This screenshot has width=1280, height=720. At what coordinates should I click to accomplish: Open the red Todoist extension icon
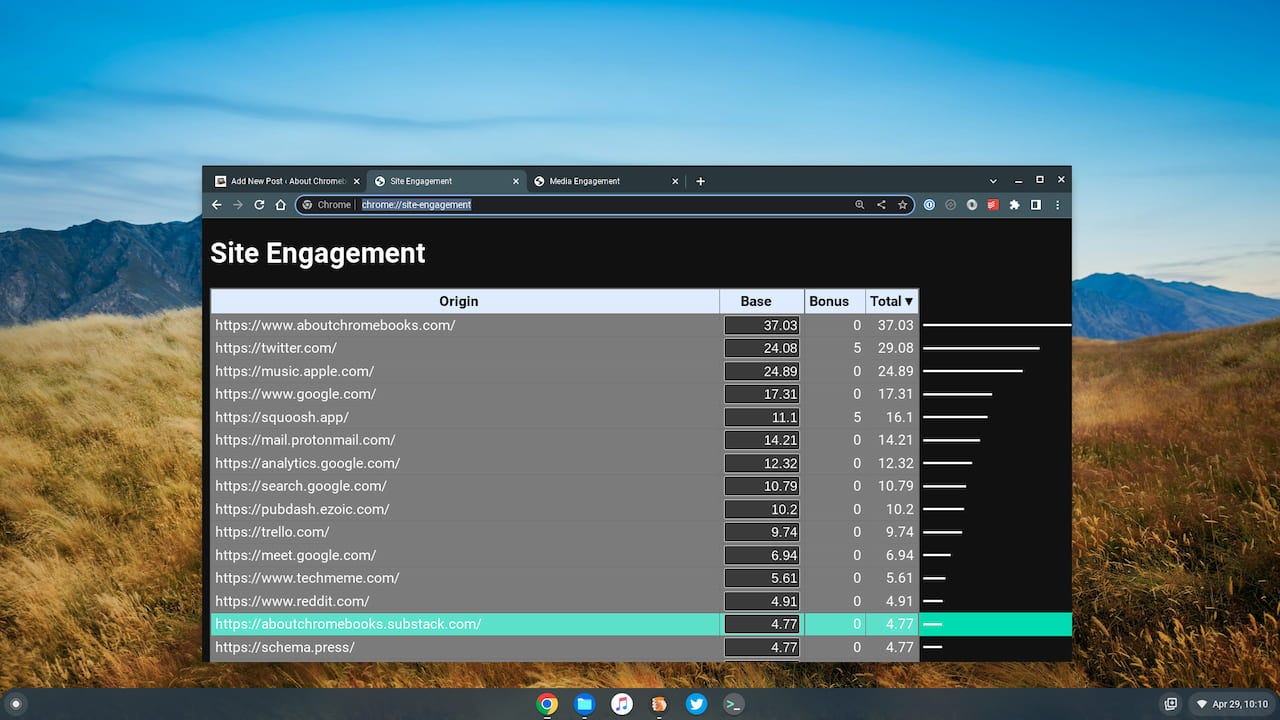(993, 205)
